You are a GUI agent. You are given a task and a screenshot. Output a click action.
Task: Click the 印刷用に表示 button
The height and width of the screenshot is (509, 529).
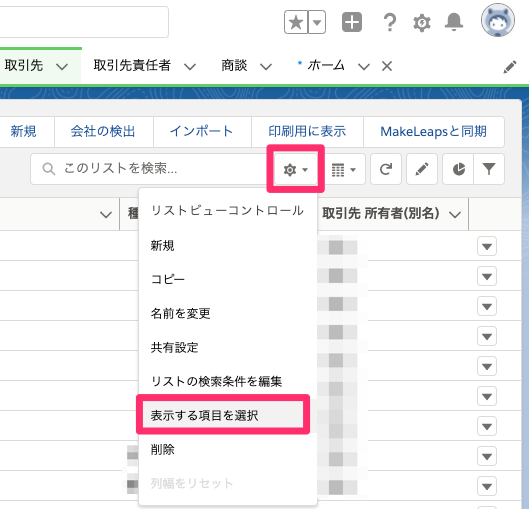click(x=307, y=132)
